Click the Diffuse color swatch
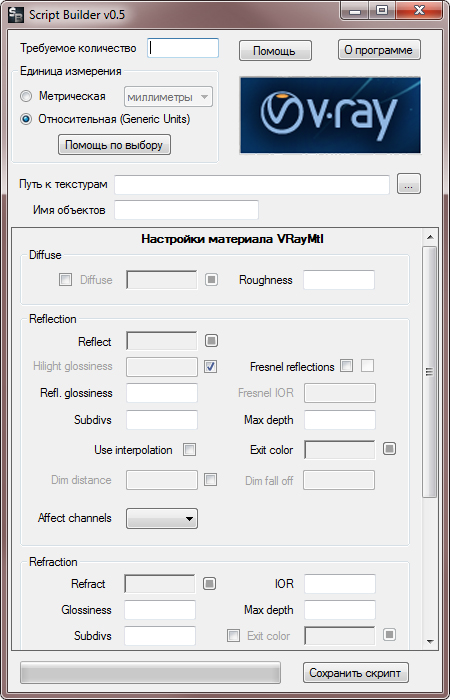The height and width of the screenshot is (700, 450). tap(162, 280)
